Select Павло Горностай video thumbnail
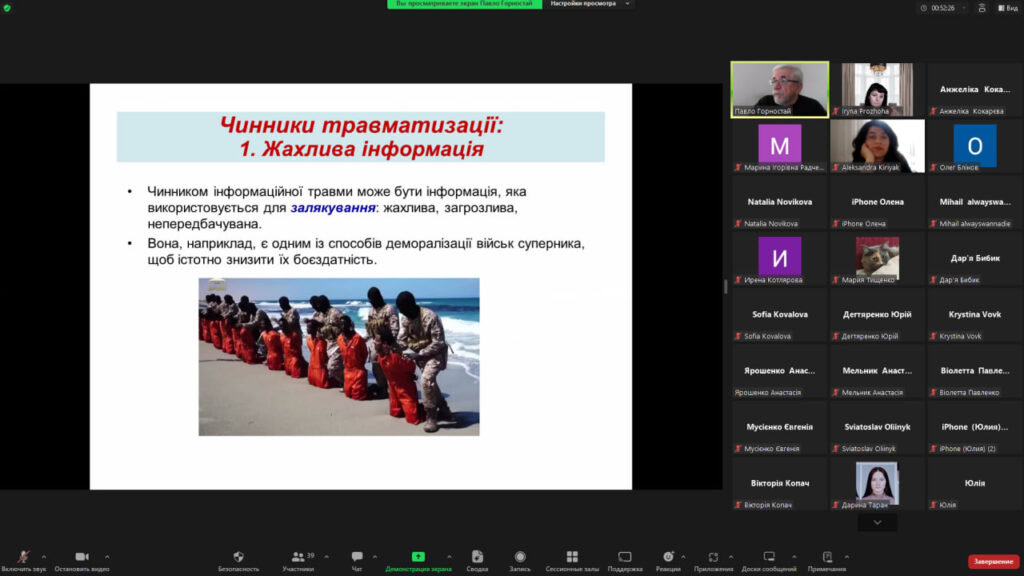The image size is (1024, 576). click(779, 89)
